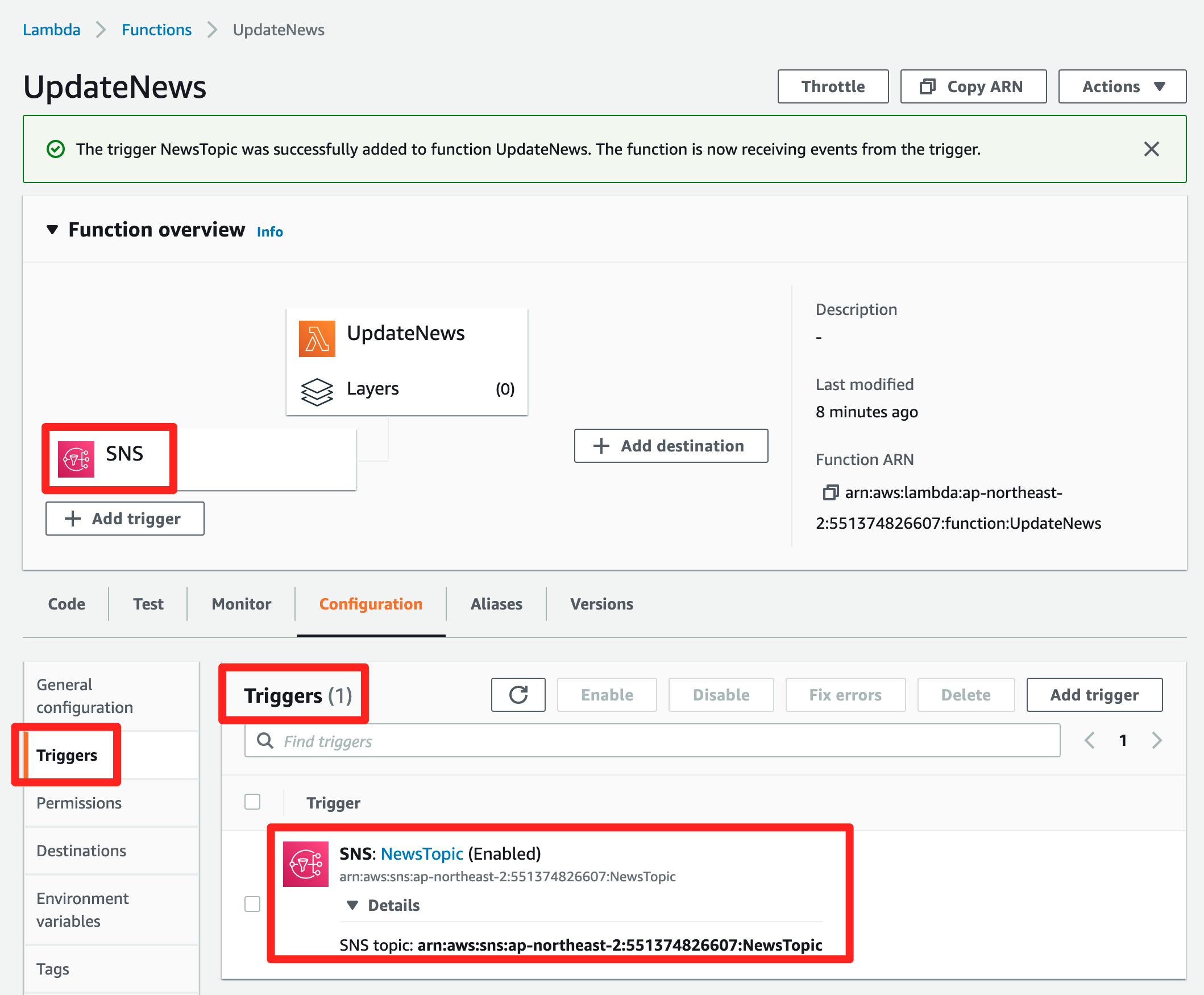The width and height of the screenshot is (1204, 995).
Task: Switch to the Code tab
Action: point(67,603)
